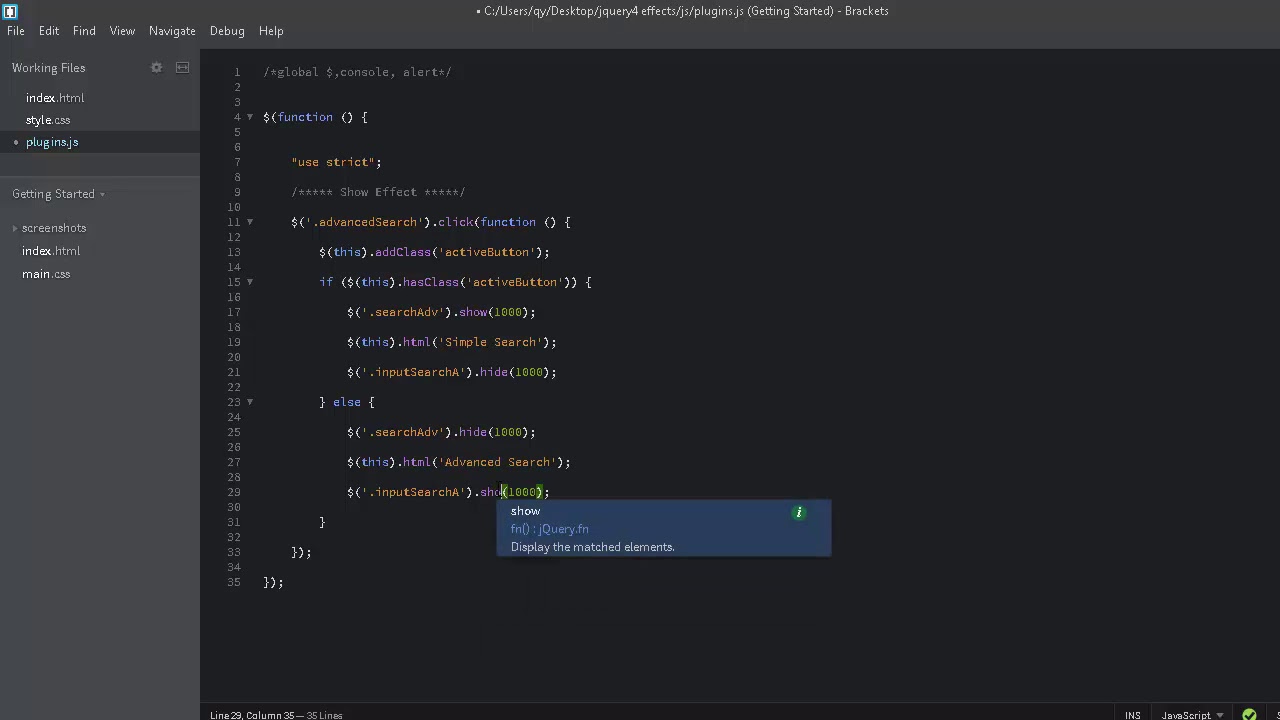Click the 'Line 29, Column 35' cursor status
The height and width of the screenshot is (720, 1280).
pos(252,715)
